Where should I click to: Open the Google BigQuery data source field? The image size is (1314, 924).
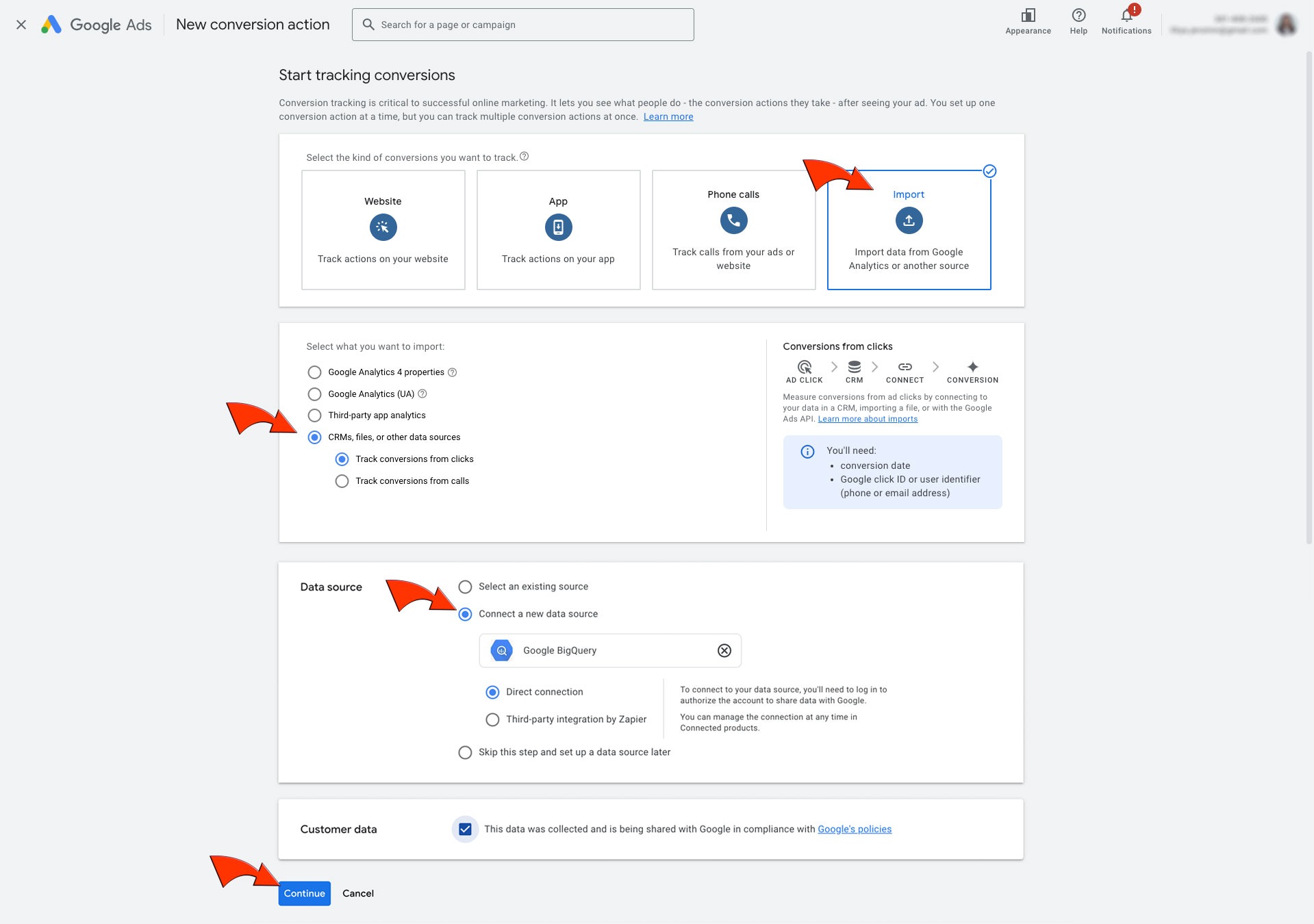pos(610,650)
